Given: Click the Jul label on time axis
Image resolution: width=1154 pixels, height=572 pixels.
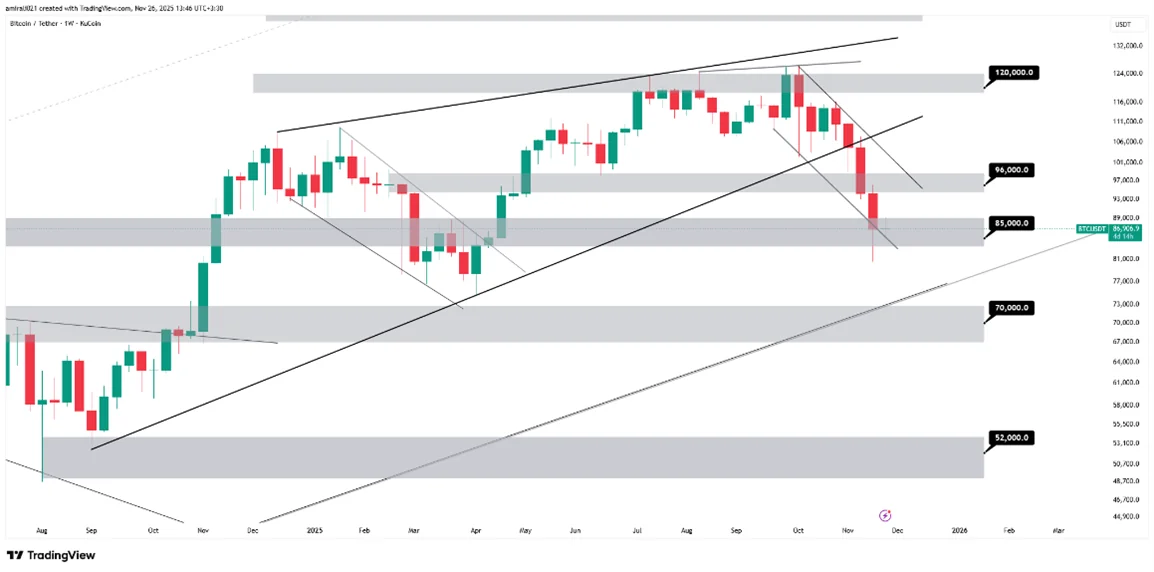Looking at the screenshot, I should [x=637, y=529].
